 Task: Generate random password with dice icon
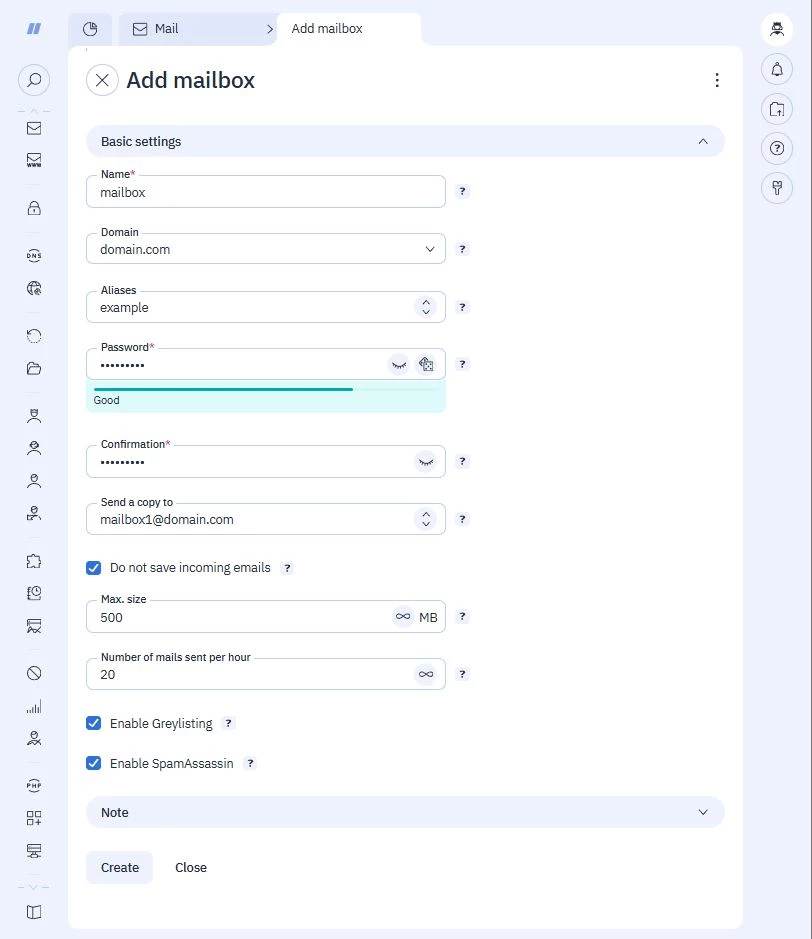(x=426, y=364)
